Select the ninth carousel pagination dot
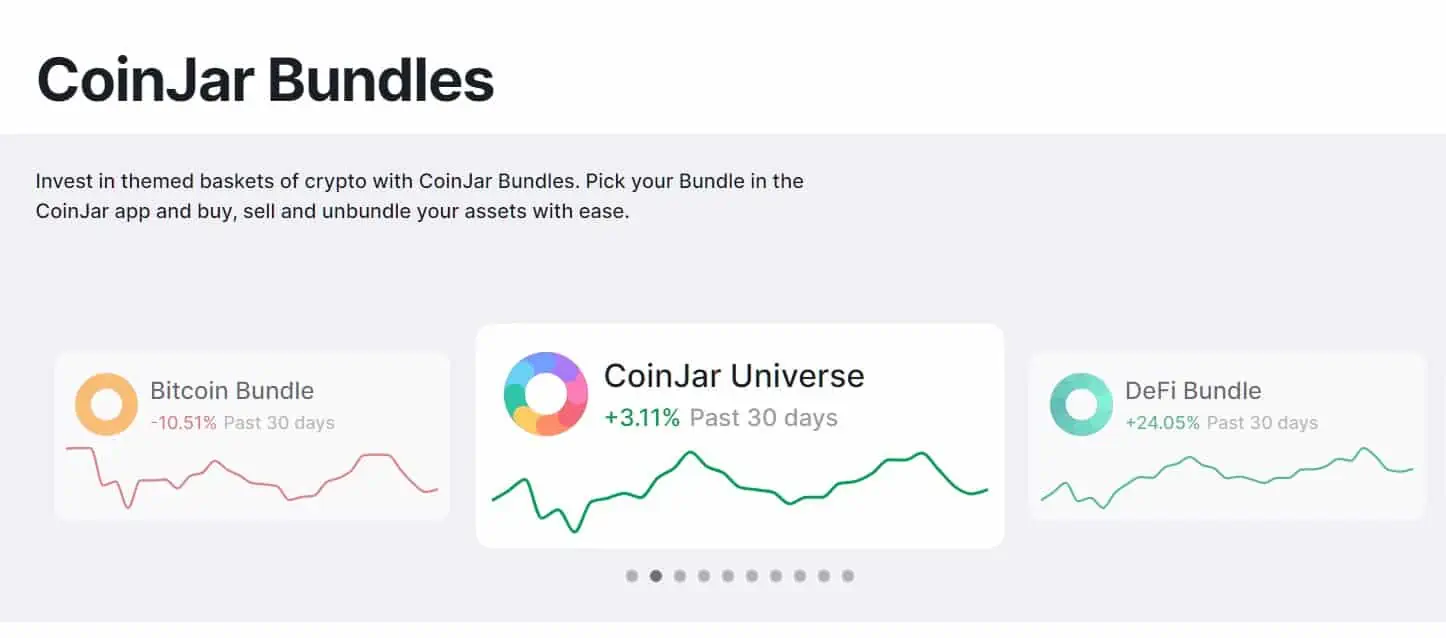This screenshot has height=638, width=1446. [824, 576]
